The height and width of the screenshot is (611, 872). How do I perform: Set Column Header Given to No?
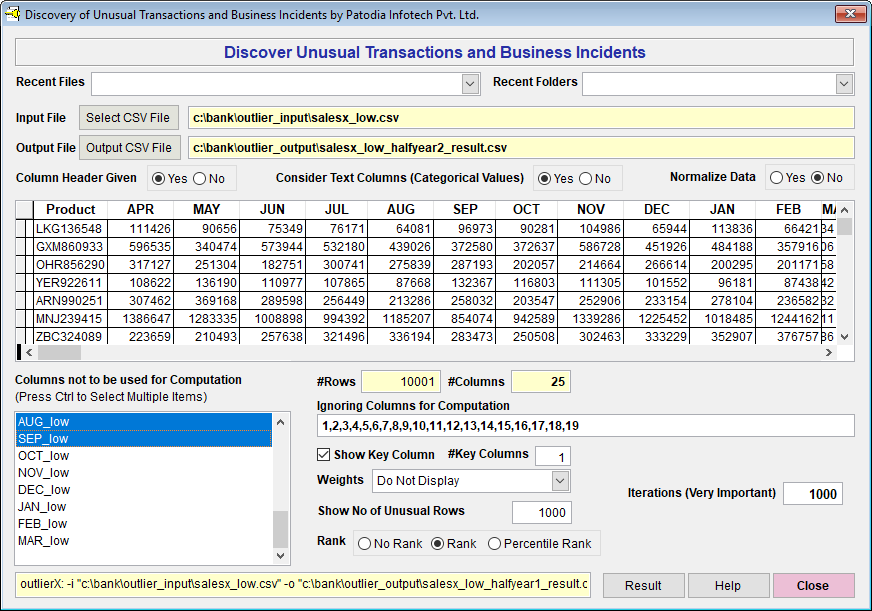pos(199,179)
